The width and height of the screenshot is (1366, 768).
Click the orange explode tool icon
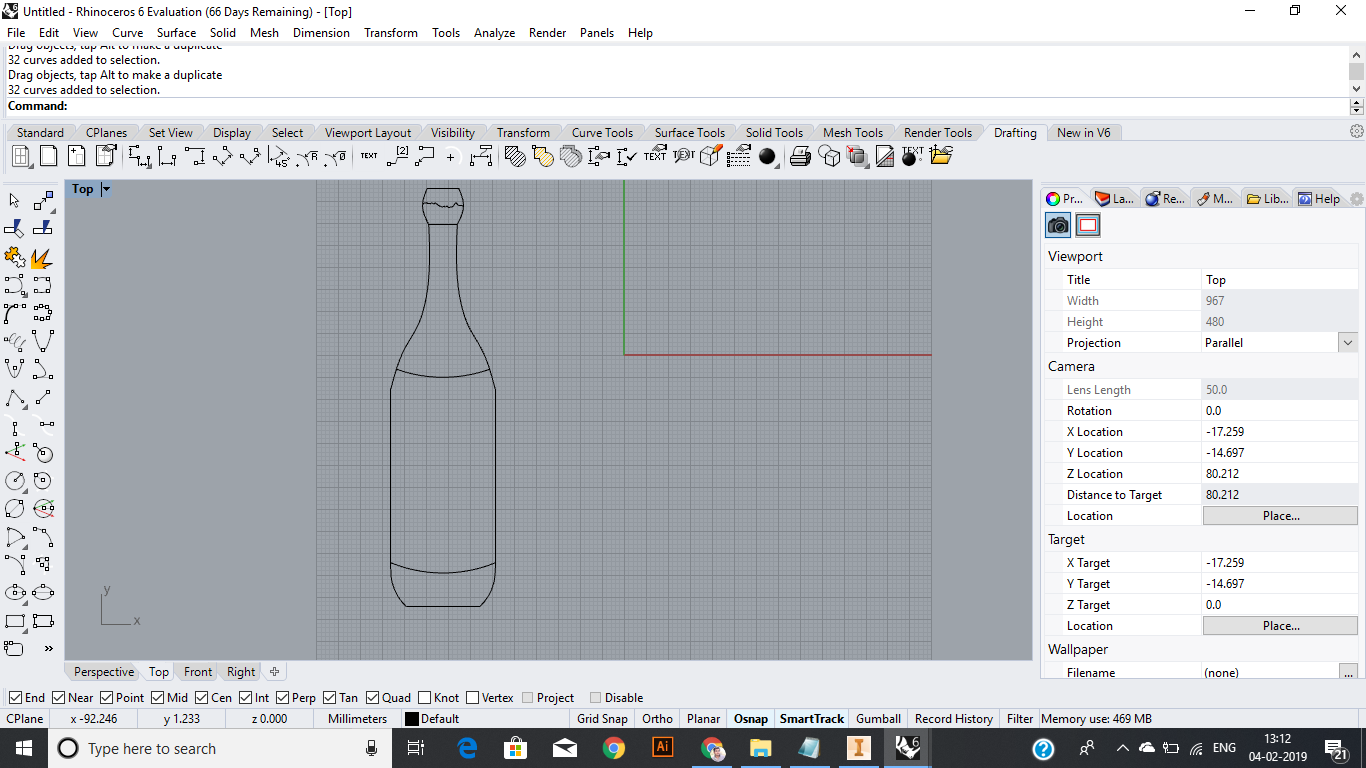pyautogui.click(x=42, y=259)
